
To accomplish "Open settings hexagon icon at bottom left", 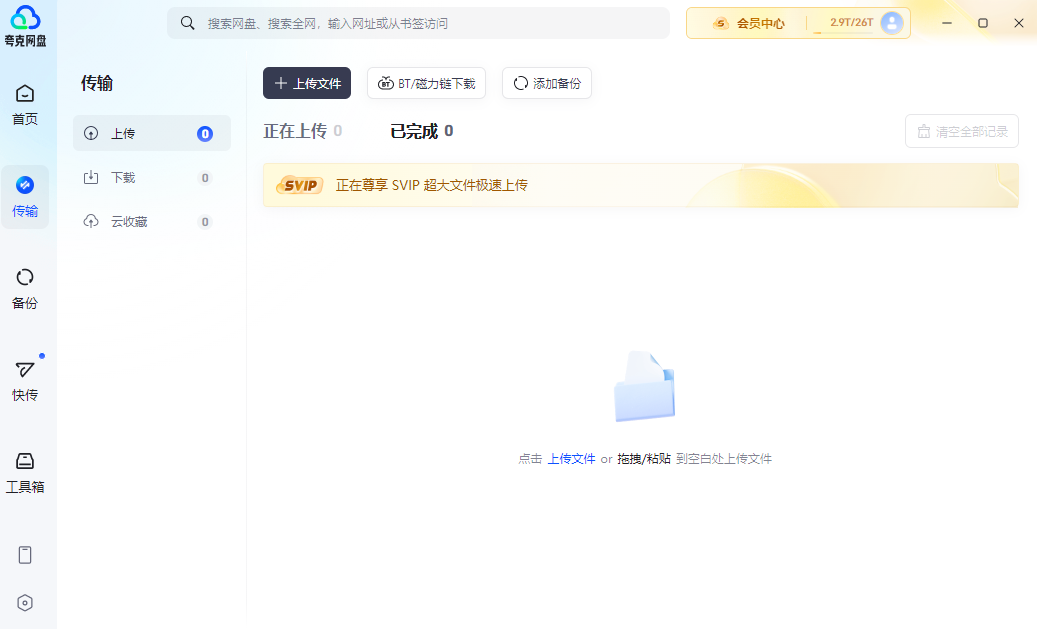I will 25,602.
